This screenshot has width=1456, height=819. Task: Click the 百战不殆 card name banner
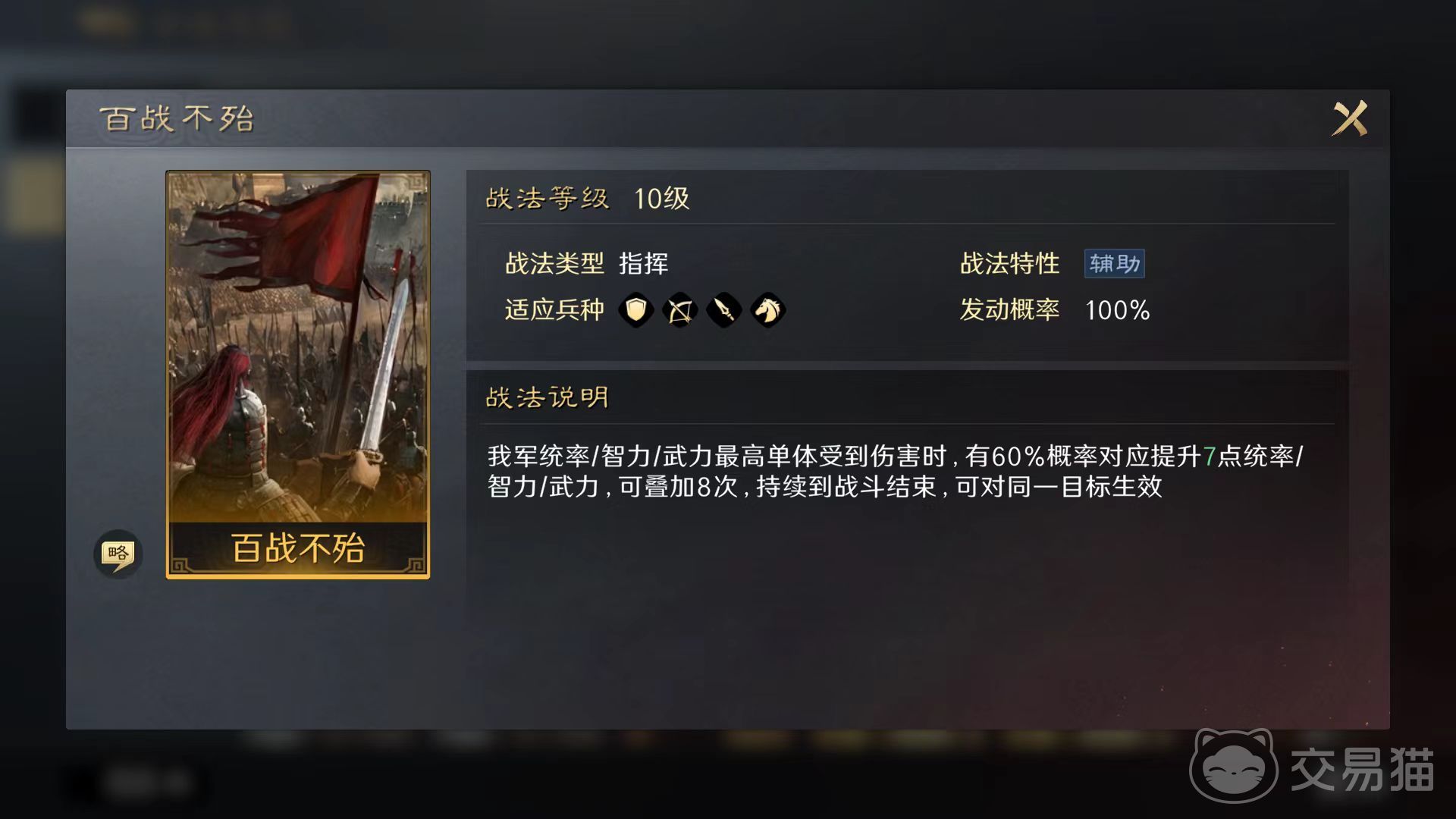coord(298,548)
